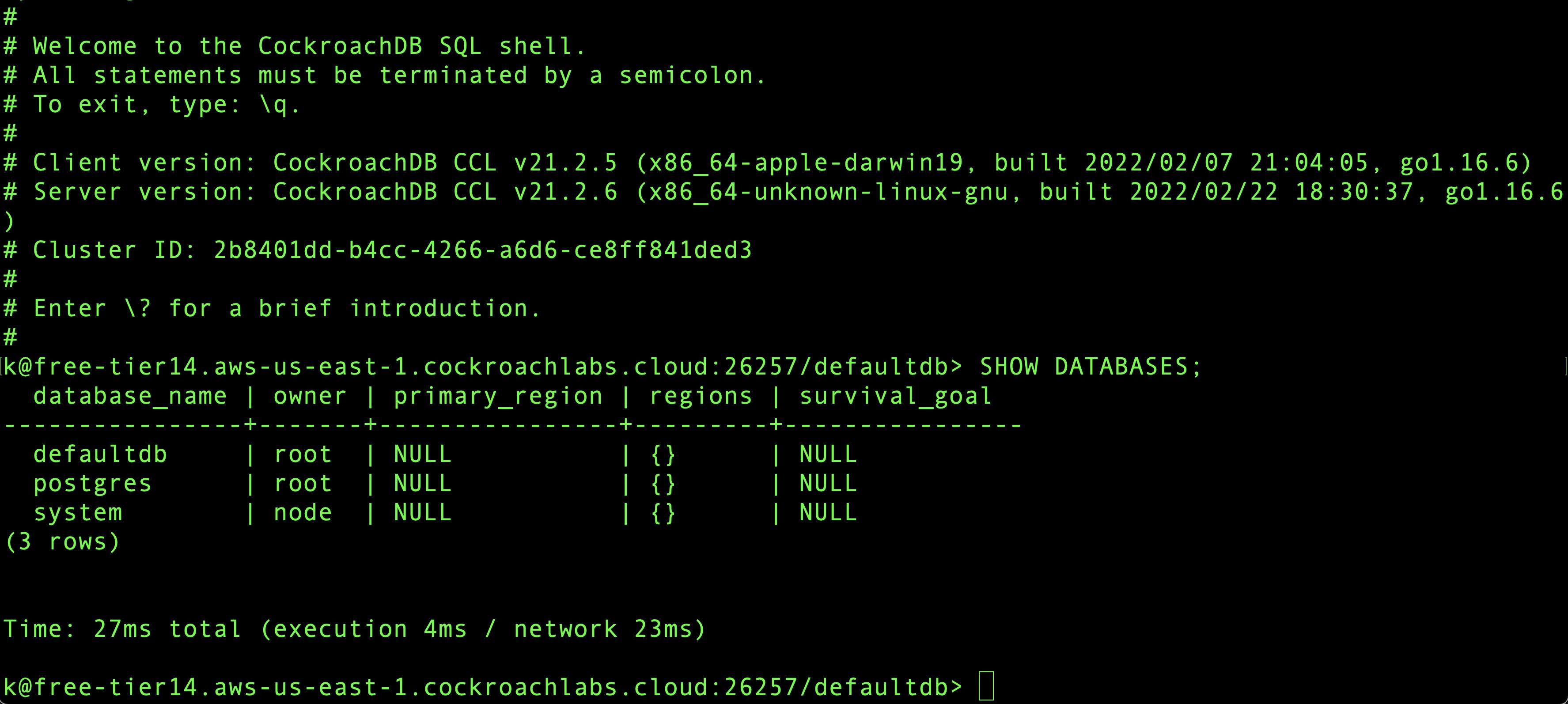Click the primary_region column header
This screenshot has width=1568, height=704.
(x=498, y=396)
